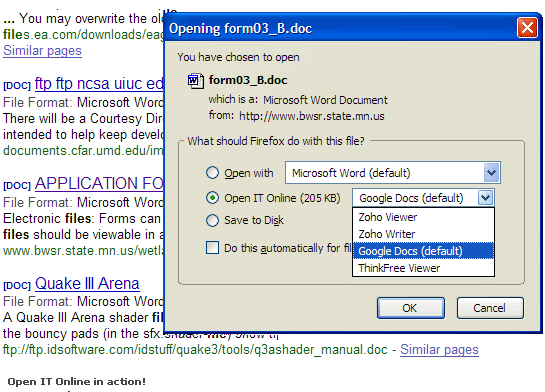
Task: Enable Do this automatically checkbox
Action: tap(212, 248)
